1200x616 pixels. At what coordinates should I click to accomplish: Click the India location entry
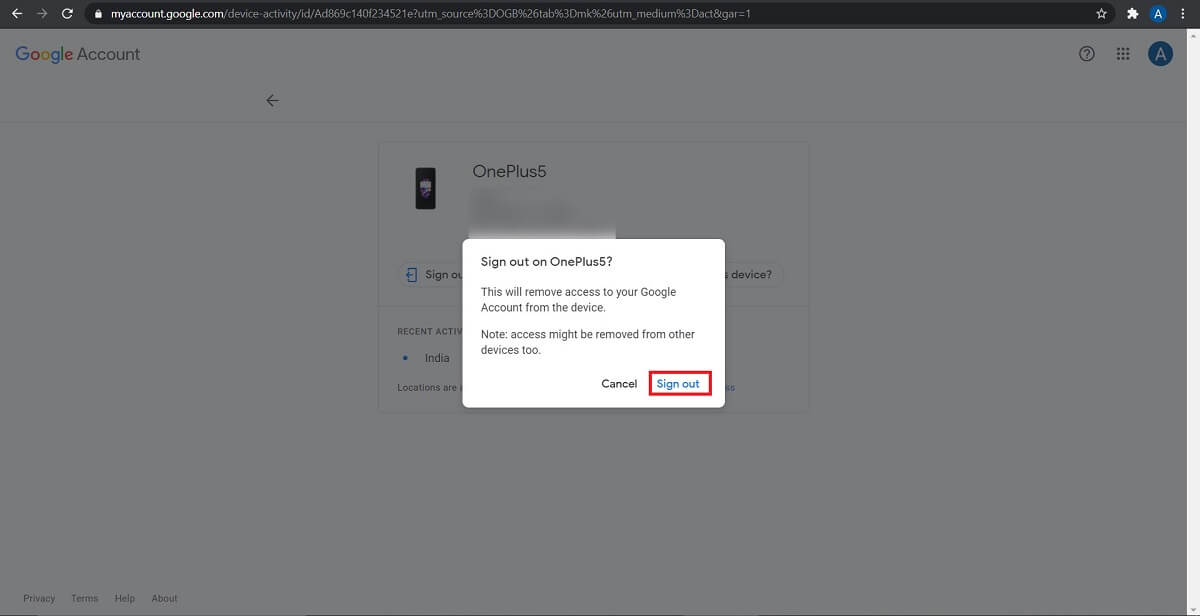coord(437,358)
